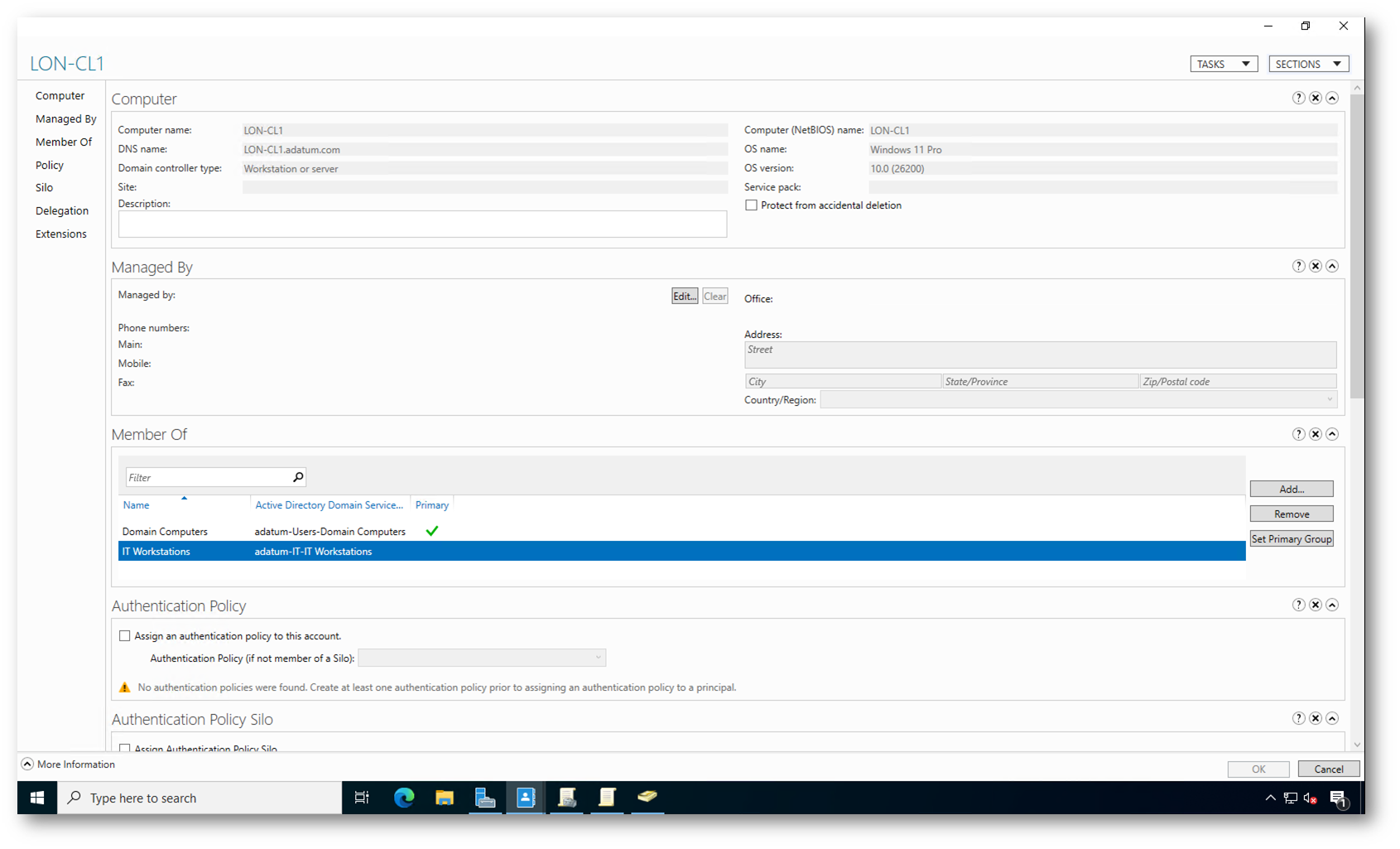This screenshot has height=849, width=1400.
Task: Open the SECTIONS dropdown menu
Action: tap(1308, 64)
